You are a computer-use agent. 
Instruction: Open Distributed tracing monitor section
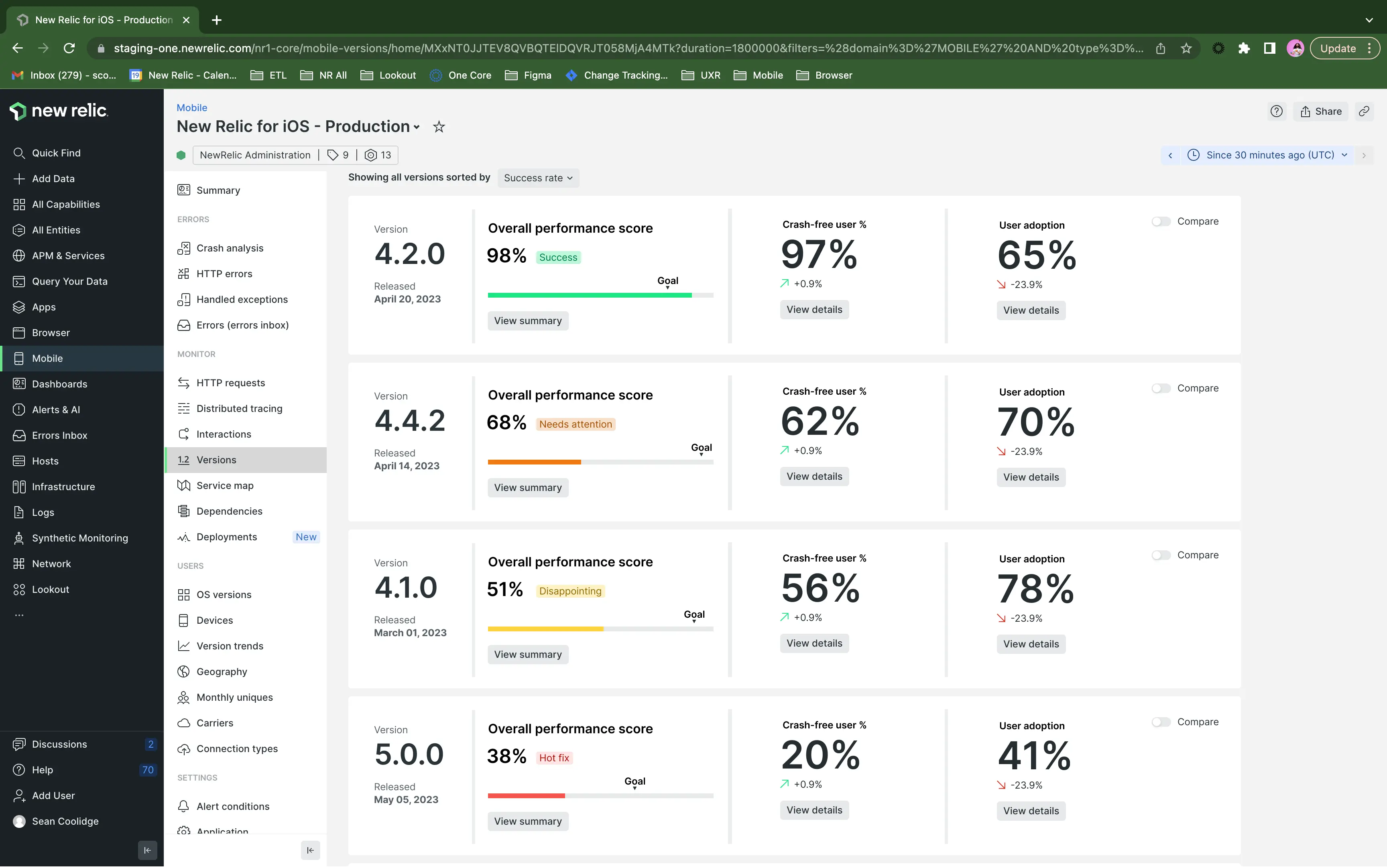[239, 408]
